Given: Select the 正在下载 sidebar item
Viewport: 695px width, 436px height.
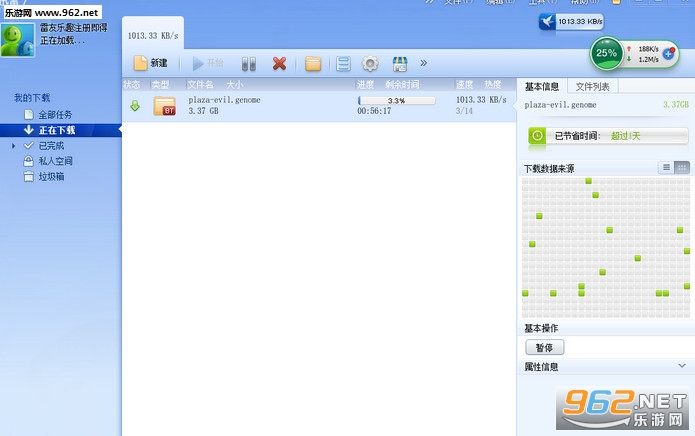Looking at the screenshot, I should click(x=61, y=130).
